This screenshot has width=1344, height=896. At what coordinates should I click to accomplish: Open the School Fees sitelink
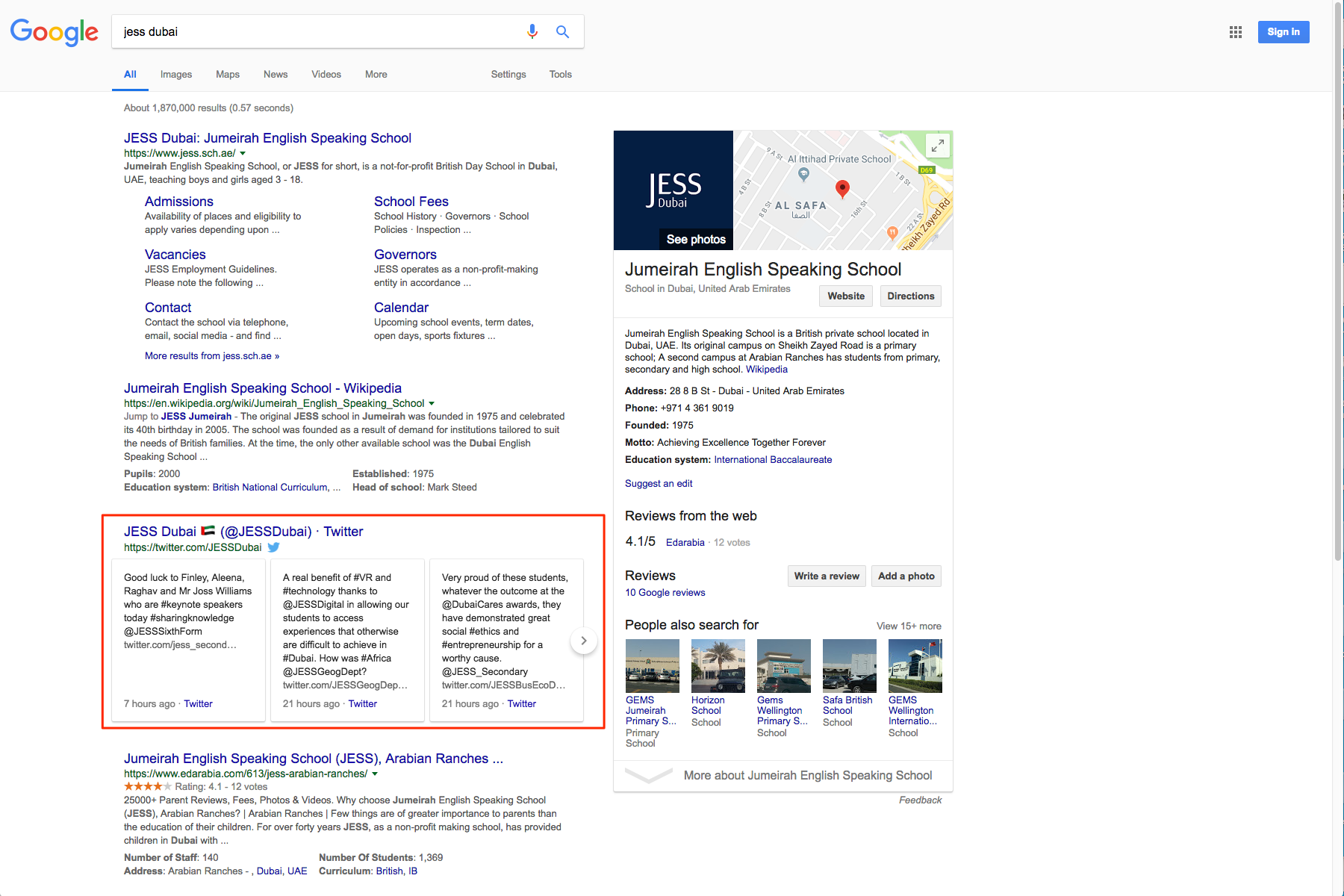coord(411,202)
